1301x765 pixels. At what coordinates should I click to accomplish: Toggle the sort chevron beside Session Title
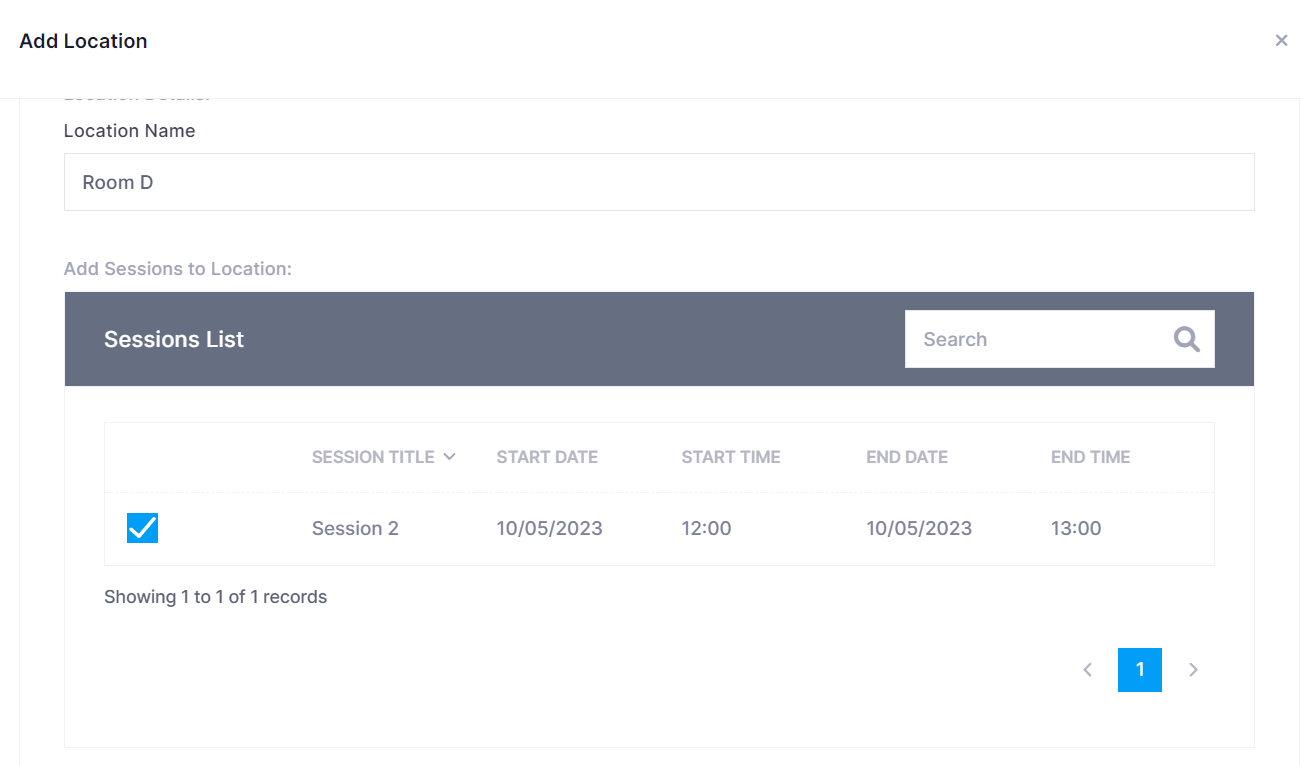coord(450,457)
